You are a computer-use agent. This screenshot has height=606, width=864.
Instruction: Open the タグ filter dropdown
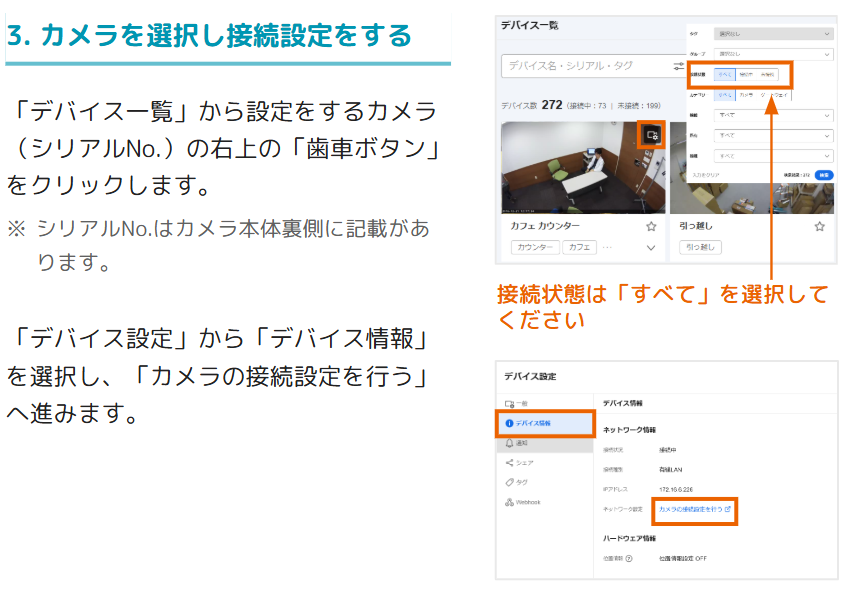click(774, 34)
